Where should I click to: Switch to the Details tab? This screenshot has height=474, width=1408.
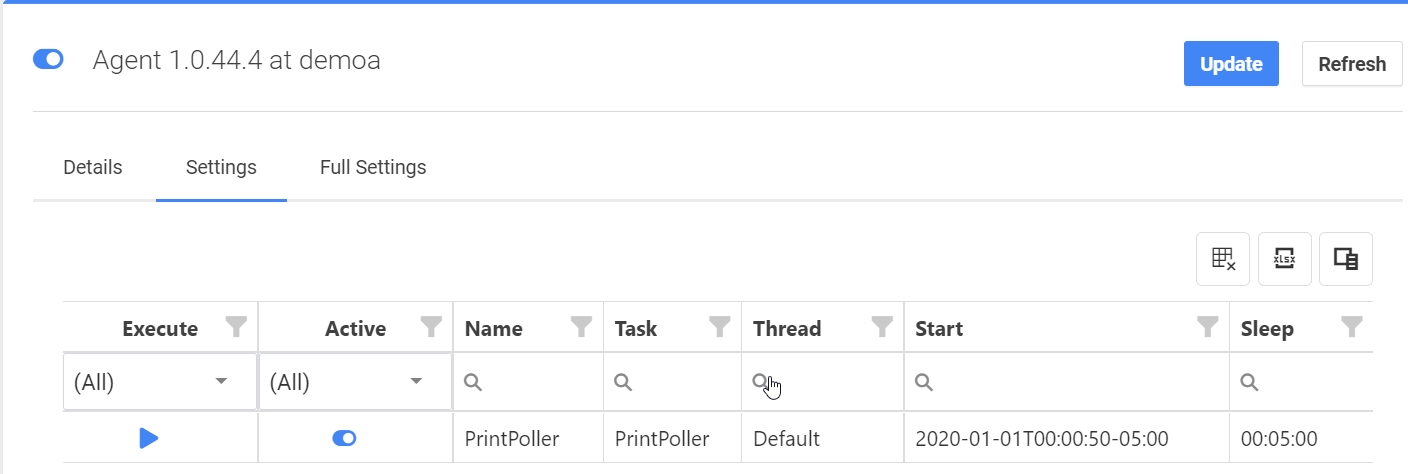pyautogui.click(x=93, y=168)
